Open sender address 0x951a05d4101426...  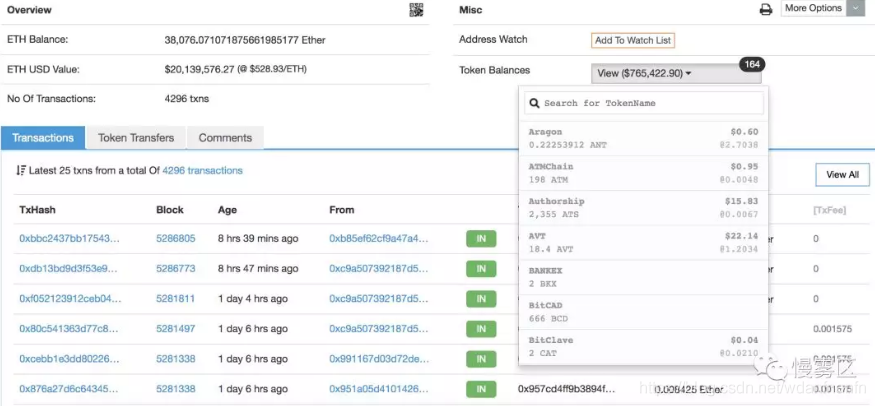379,389
